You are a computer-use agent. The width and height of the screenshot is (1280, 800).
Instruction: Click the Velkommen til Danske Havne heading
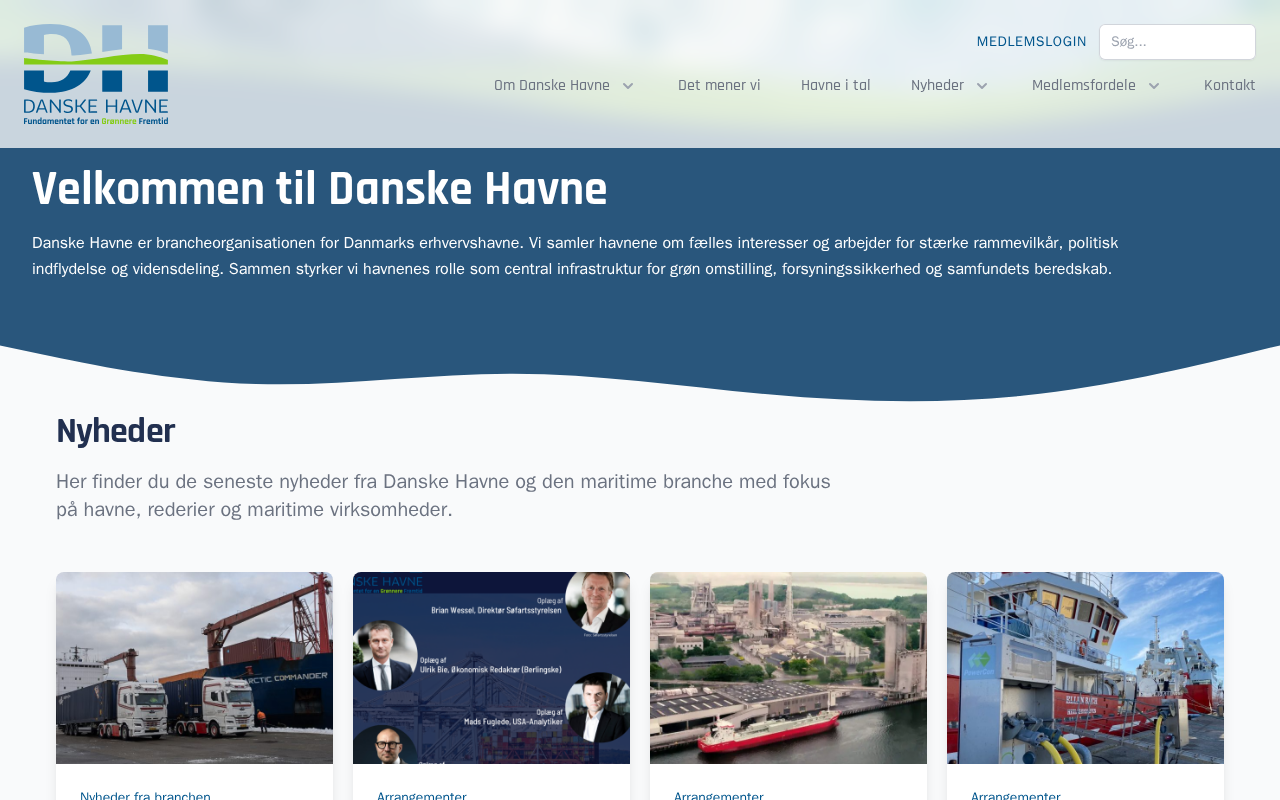320,189
